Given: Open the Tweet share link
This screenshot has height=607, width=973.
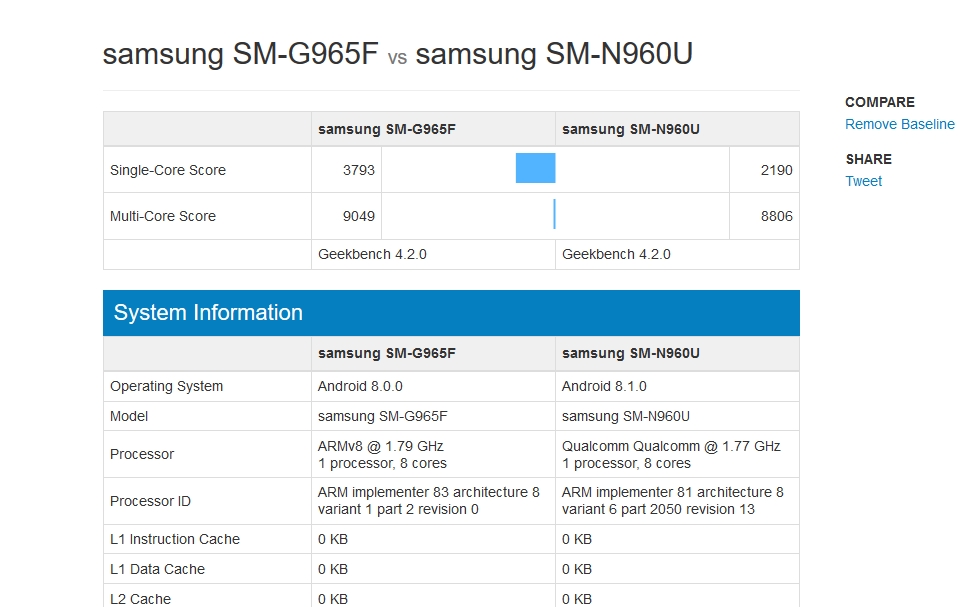Looking at the screenshot, I should click(x=863, y=181).
